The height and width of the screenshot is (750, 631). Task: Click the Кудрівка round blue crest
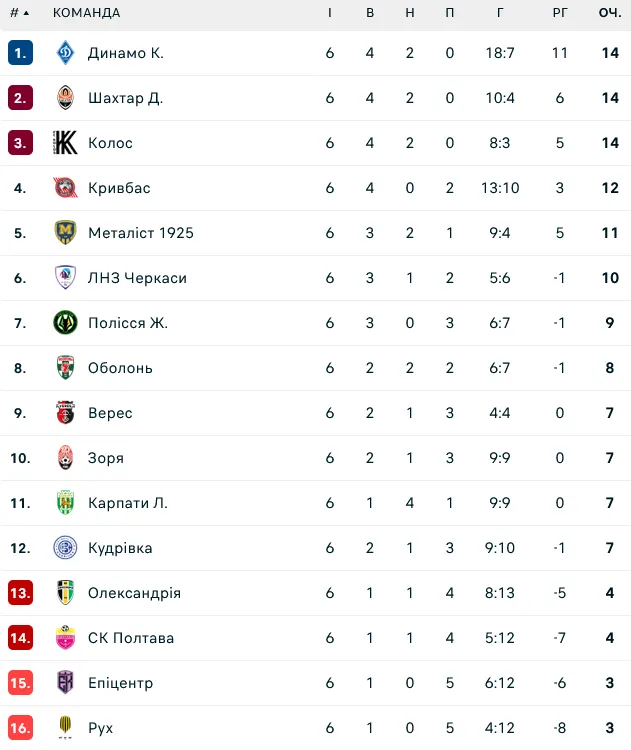(66, 548)
